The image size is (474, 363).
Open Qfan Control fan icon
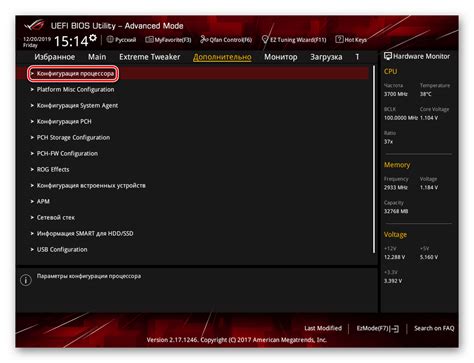point(204,39)
